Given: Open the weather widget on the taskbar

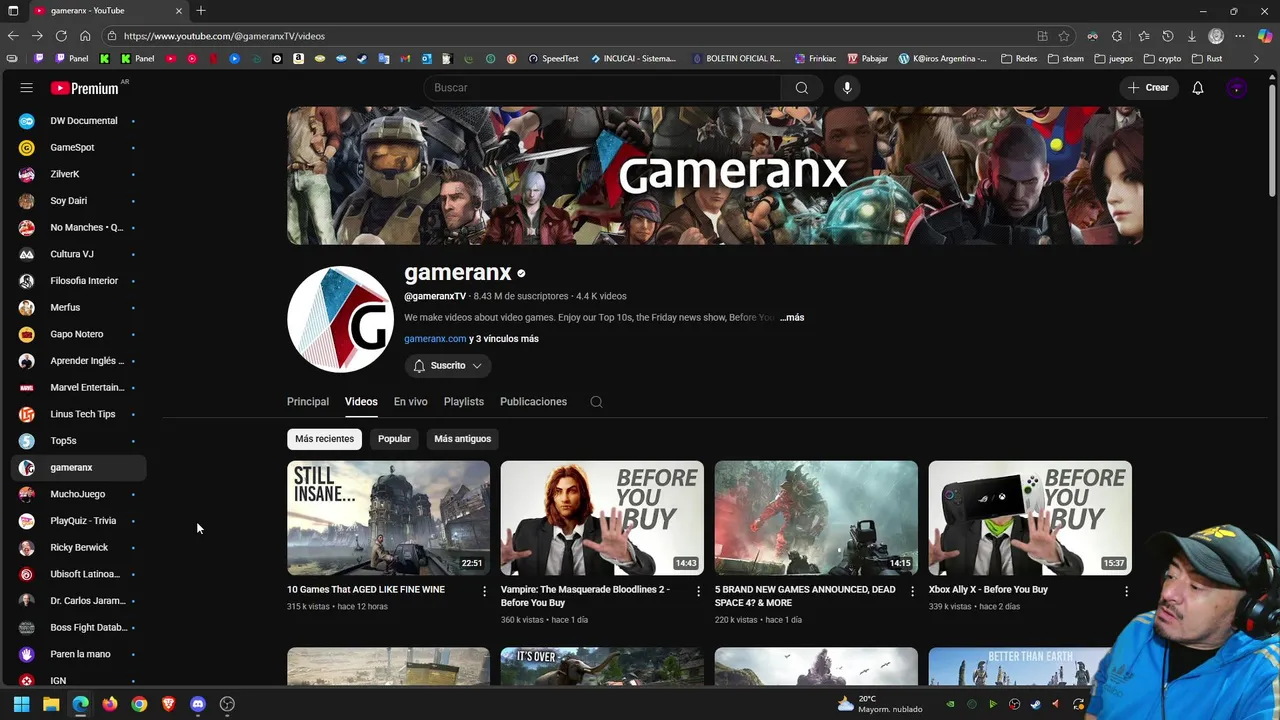Looking at the screenshot, I should click(880, 704).
